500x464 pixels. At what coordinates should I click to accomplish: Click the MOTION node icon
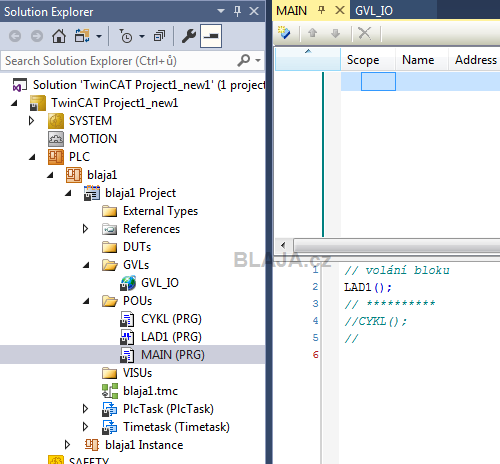[56, 139]
